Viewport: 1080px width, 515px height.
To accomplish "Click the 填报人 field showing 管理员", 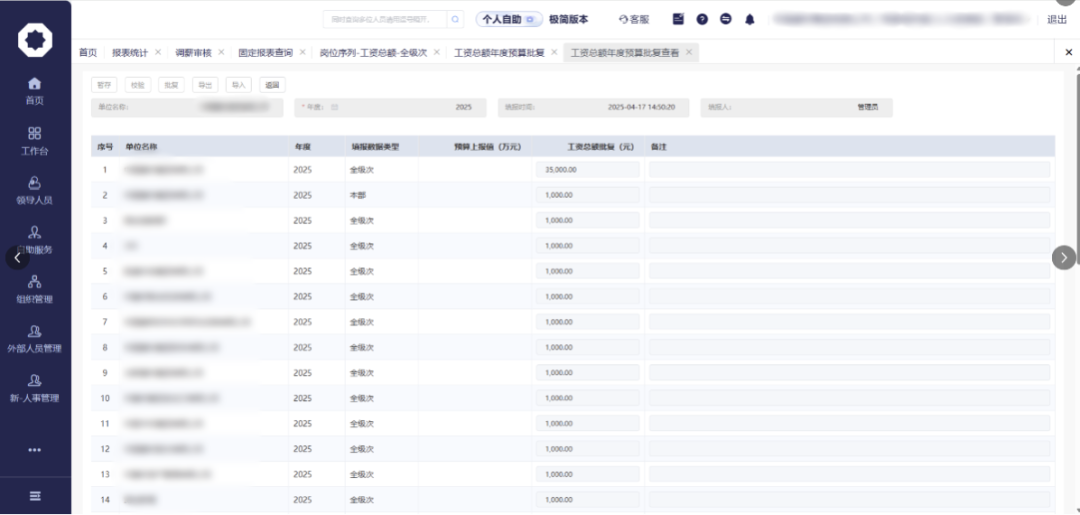I will [796, 107].
